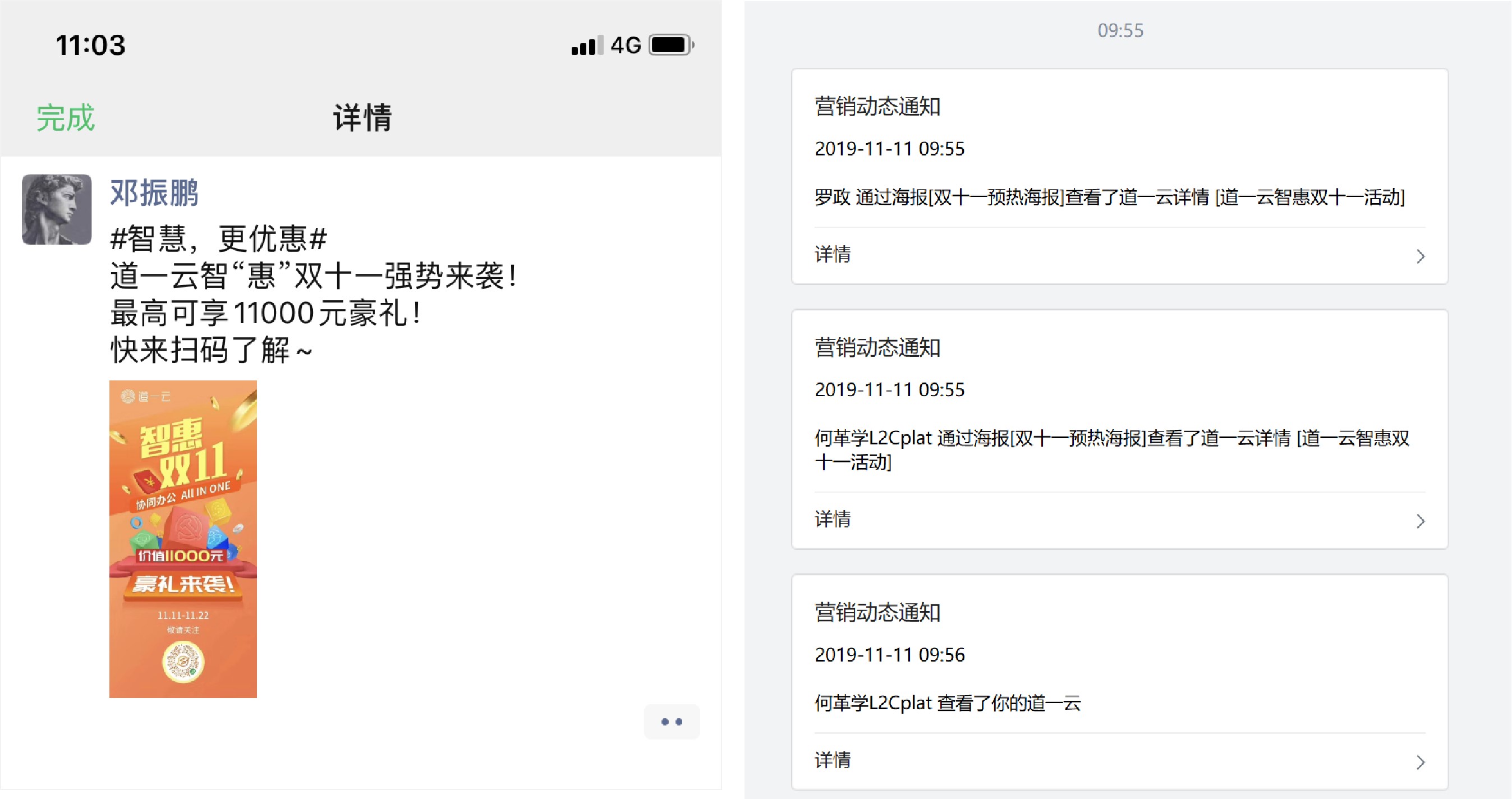This screenshot has width=1512, height=799.
Task: Tap the two-dot more options button
Action: pyautogui.click(x=672, y=722)
